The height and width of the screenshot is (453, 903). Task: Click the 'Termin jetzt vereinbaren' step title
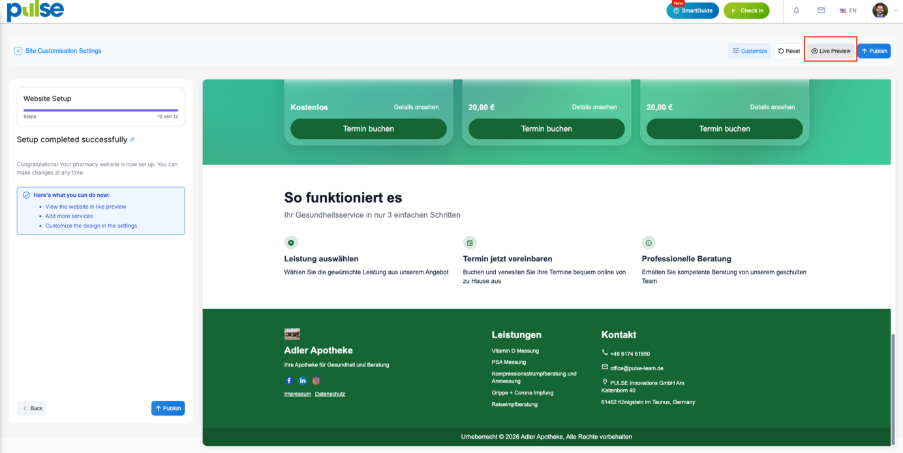point(507,259)
